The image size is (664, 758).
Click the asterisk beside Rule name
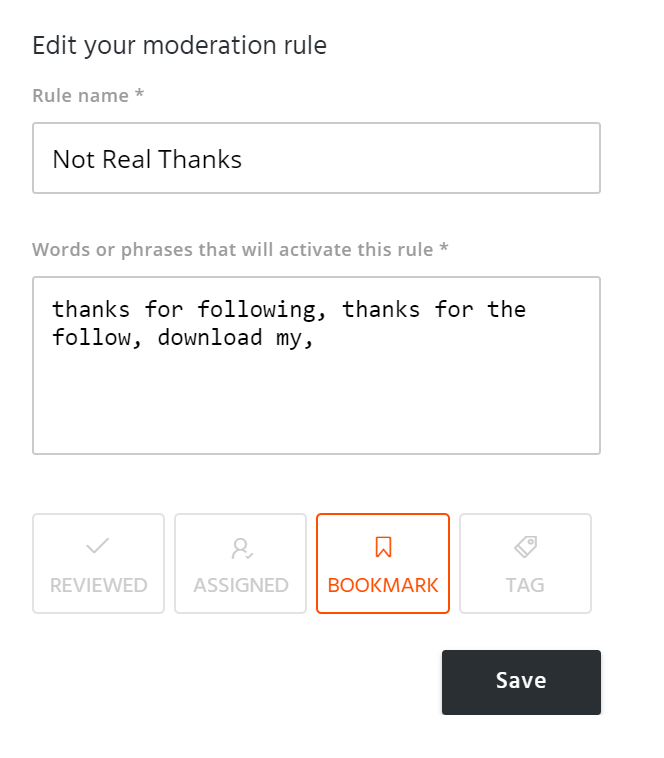139,95
